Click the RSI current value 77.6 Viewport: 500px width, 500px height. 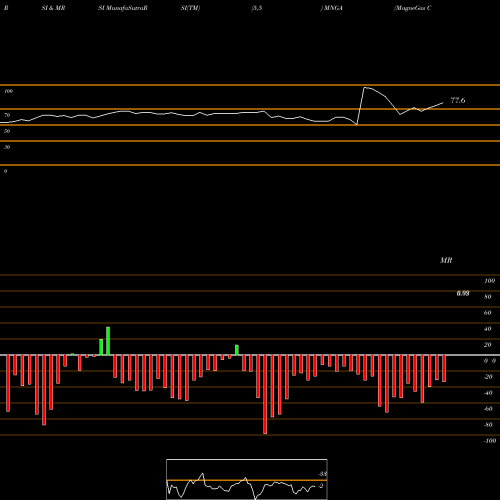(458, 100)
